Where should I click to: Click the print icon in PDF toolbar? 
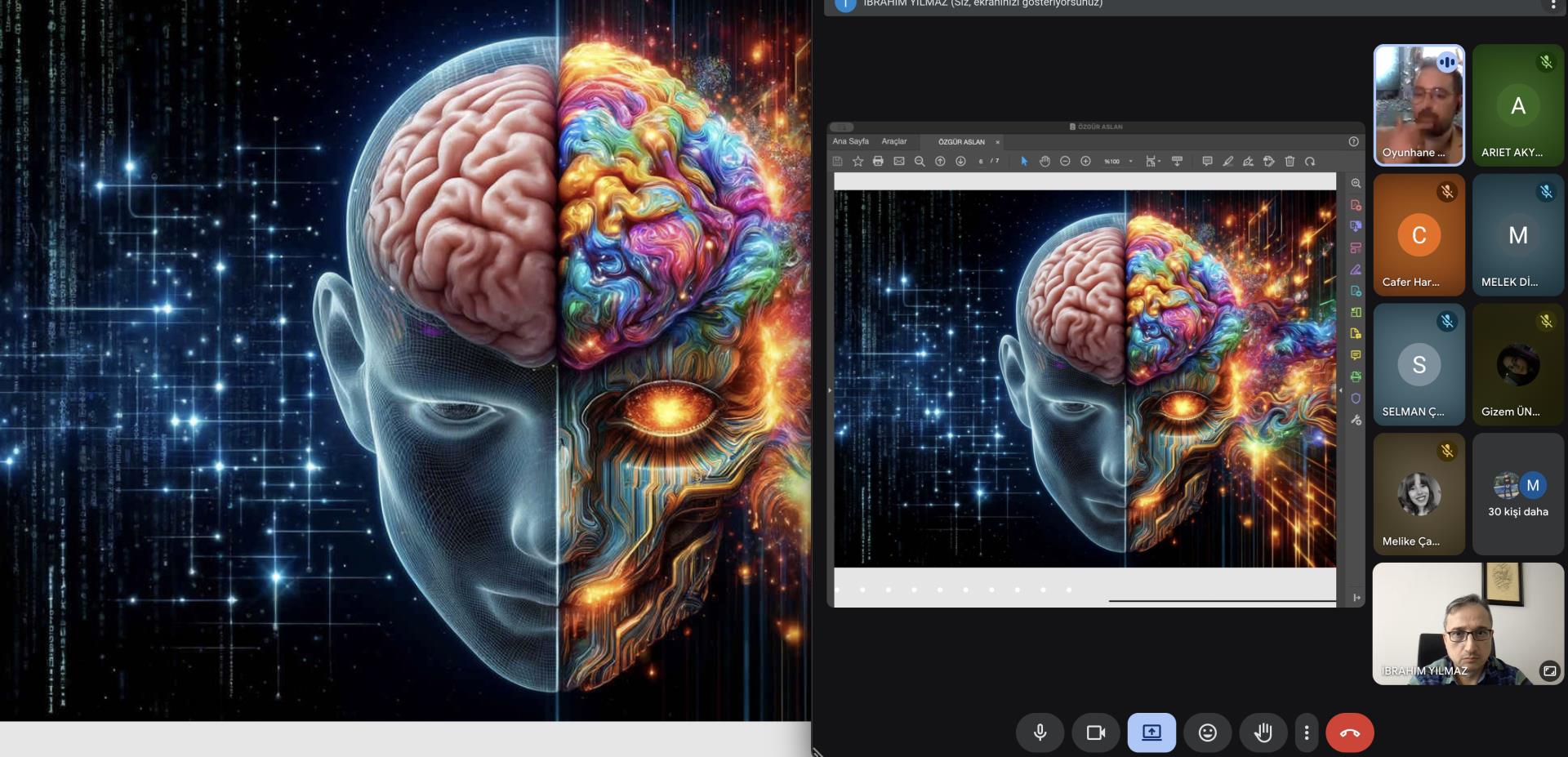(878, 162)
